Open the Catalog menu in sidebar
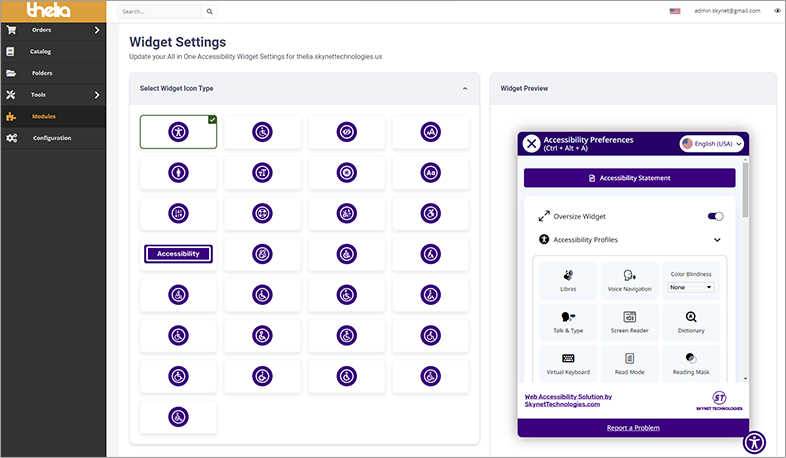Image resolution: width=786 pixels, height=458 pixels. (40, 51)
